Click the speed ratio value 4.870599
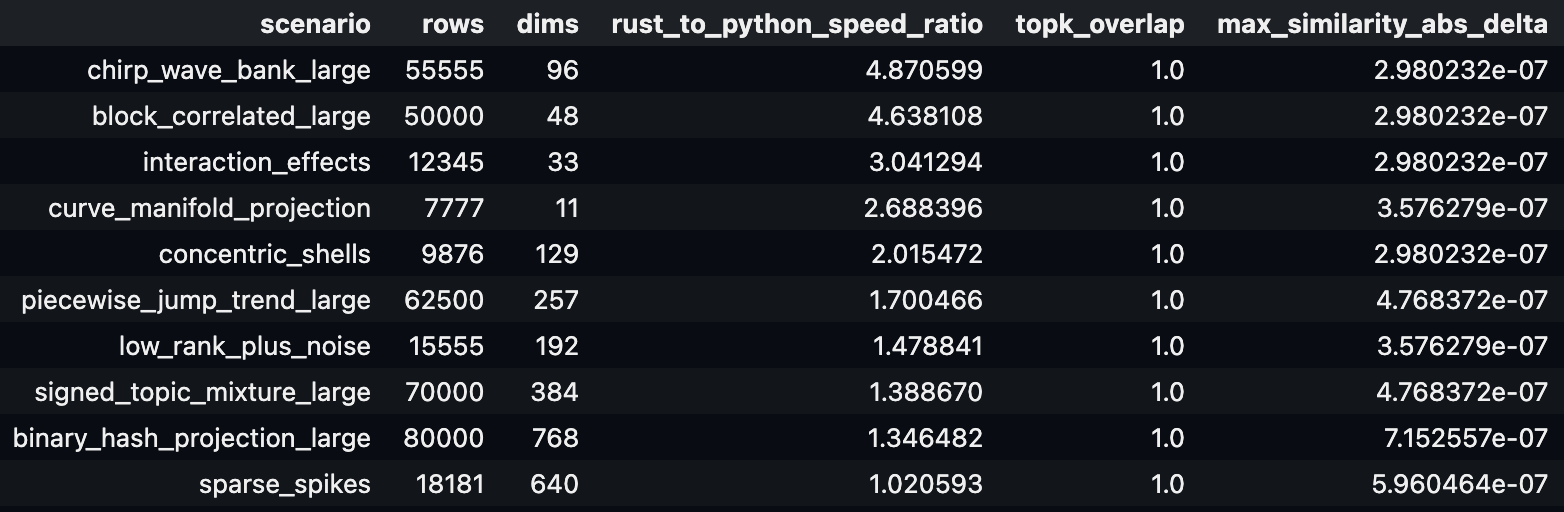 point(926,70)
